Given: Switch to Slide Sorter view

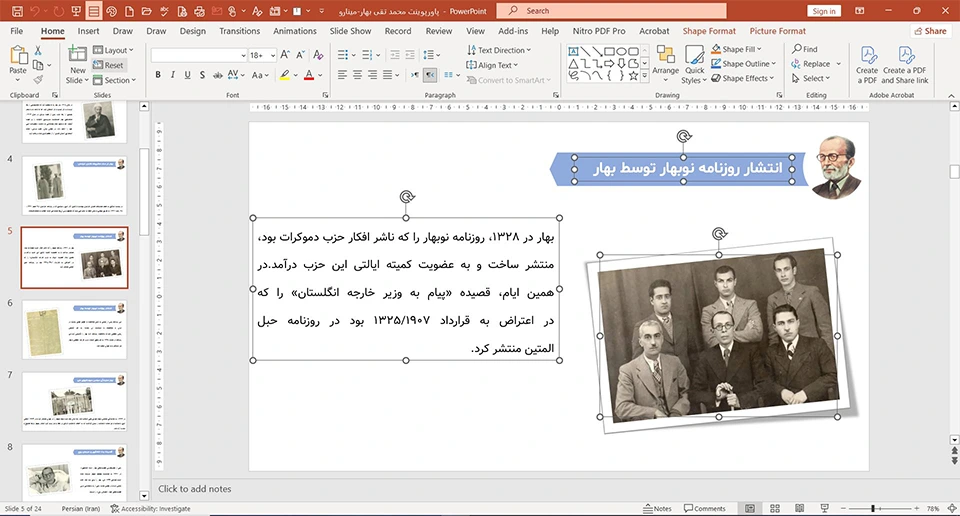Looking at the screenshot, I should tap(774, 509).
